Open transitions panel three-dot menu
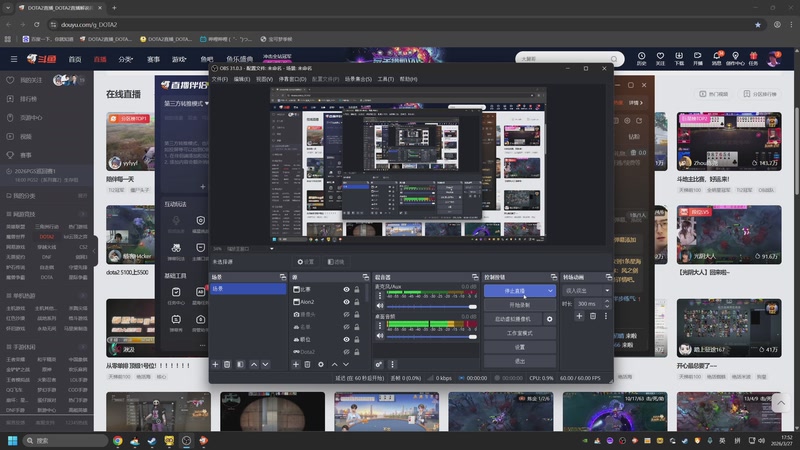The image size is (800, 450). pos(606,316)
